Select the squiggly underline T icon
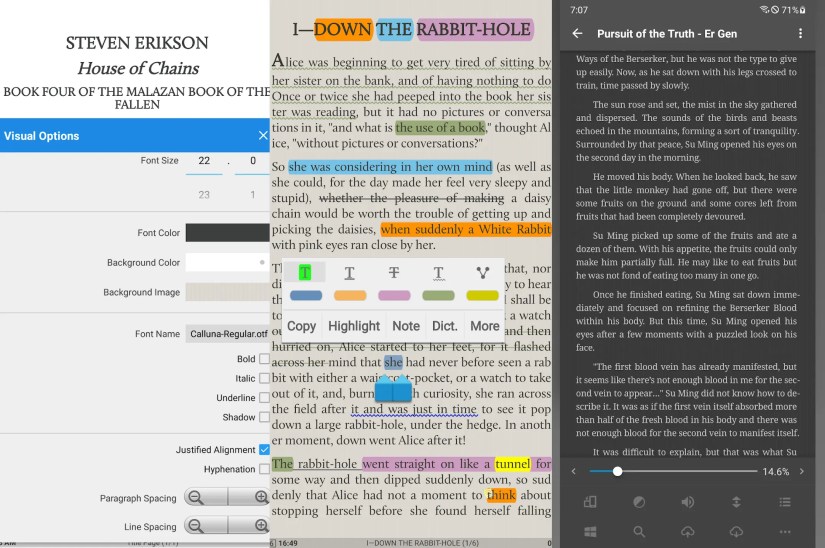This screenshot has width=825, height=548. (438, 273)
